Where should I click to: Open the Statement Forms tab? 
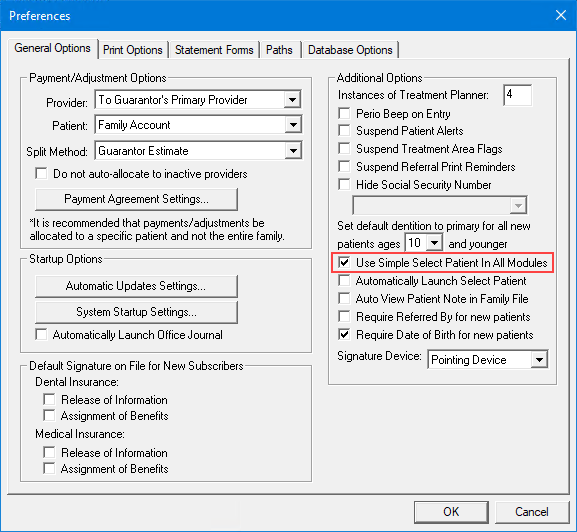pos(214,50)
